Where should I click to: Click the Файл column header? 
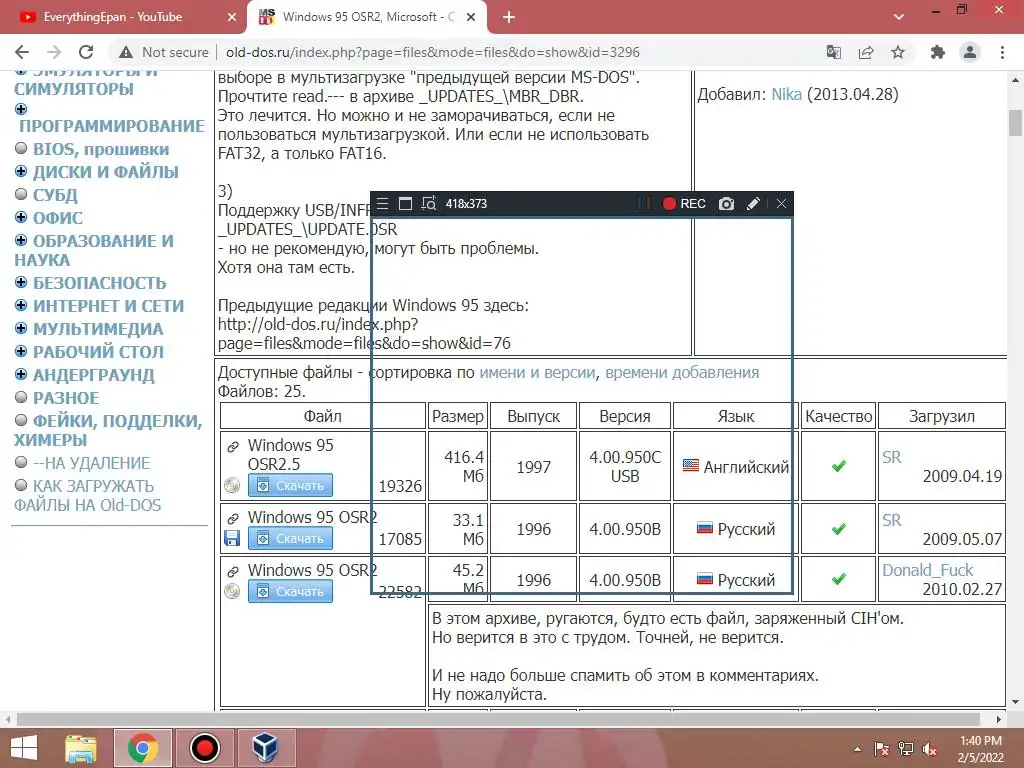pyautogui.click(x=323, y=416)
